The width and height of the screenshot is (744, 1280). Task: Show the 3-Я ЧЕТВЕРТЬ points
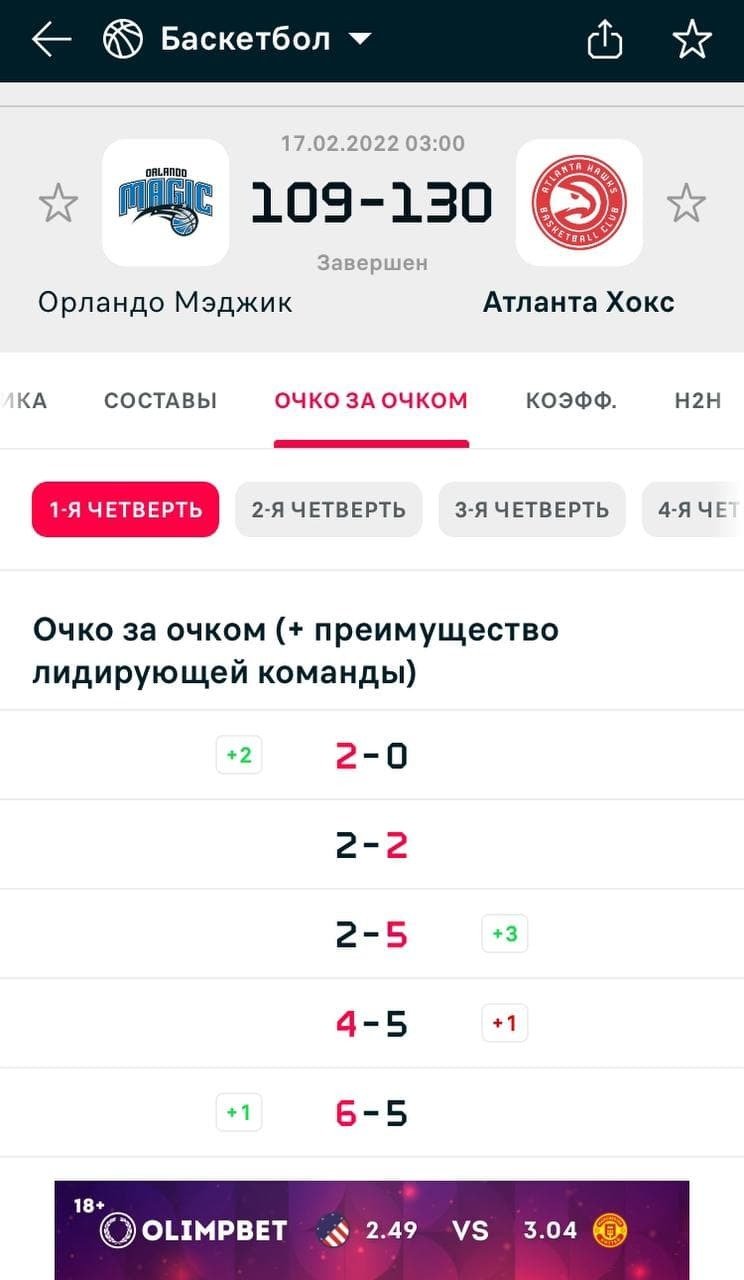pyautogui.click(x=531, y=509)
